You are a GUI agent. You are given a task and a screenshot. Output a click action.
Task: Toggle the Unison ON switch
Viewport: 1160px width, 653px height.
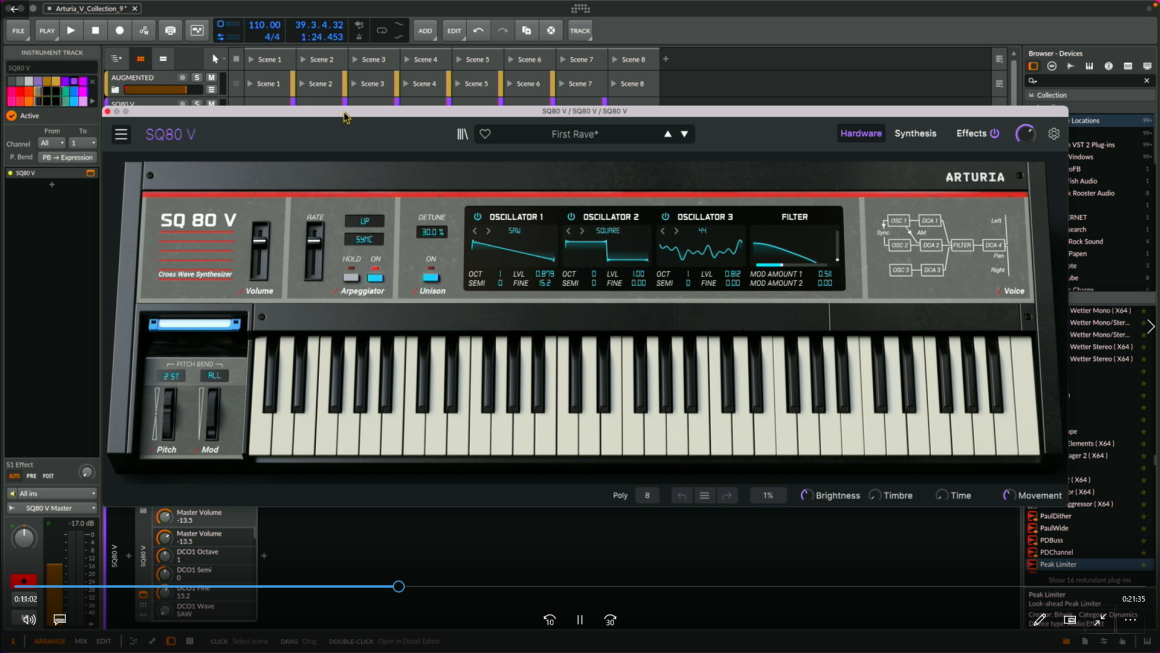431,276
